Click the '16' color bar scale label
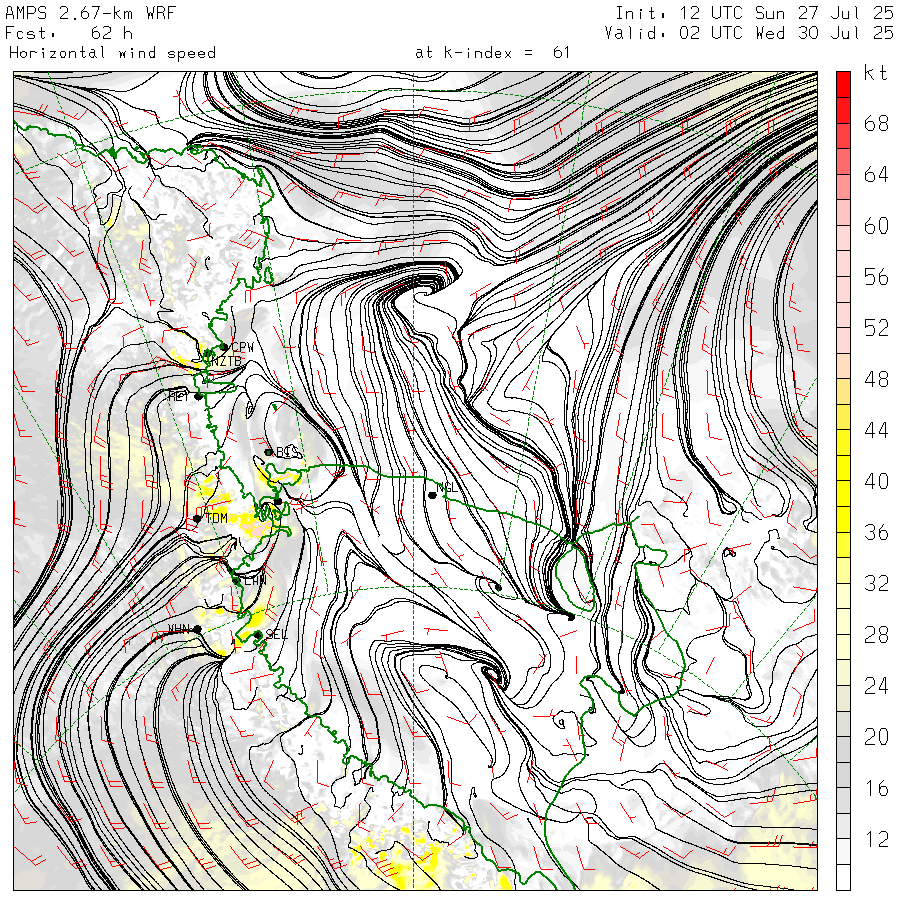Screen dimensions: 900x900 pos(876,788)
